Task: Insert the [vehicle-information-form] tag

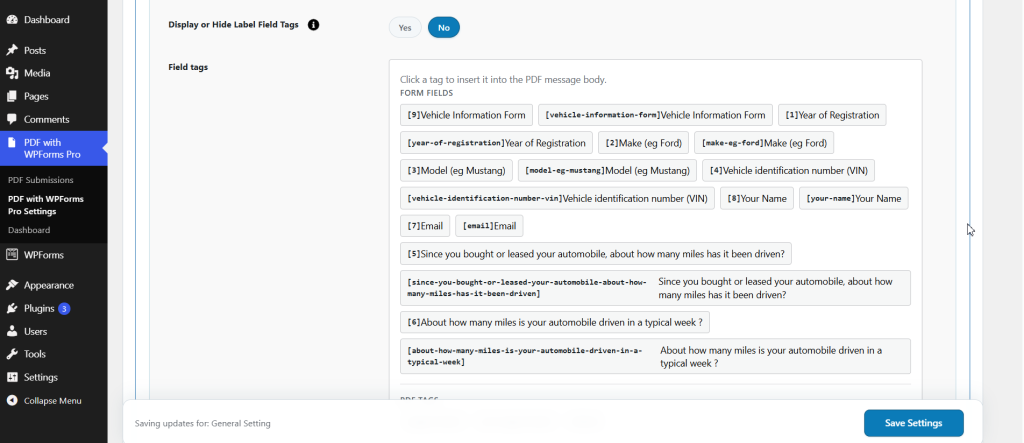Action: tap(655, 115)
